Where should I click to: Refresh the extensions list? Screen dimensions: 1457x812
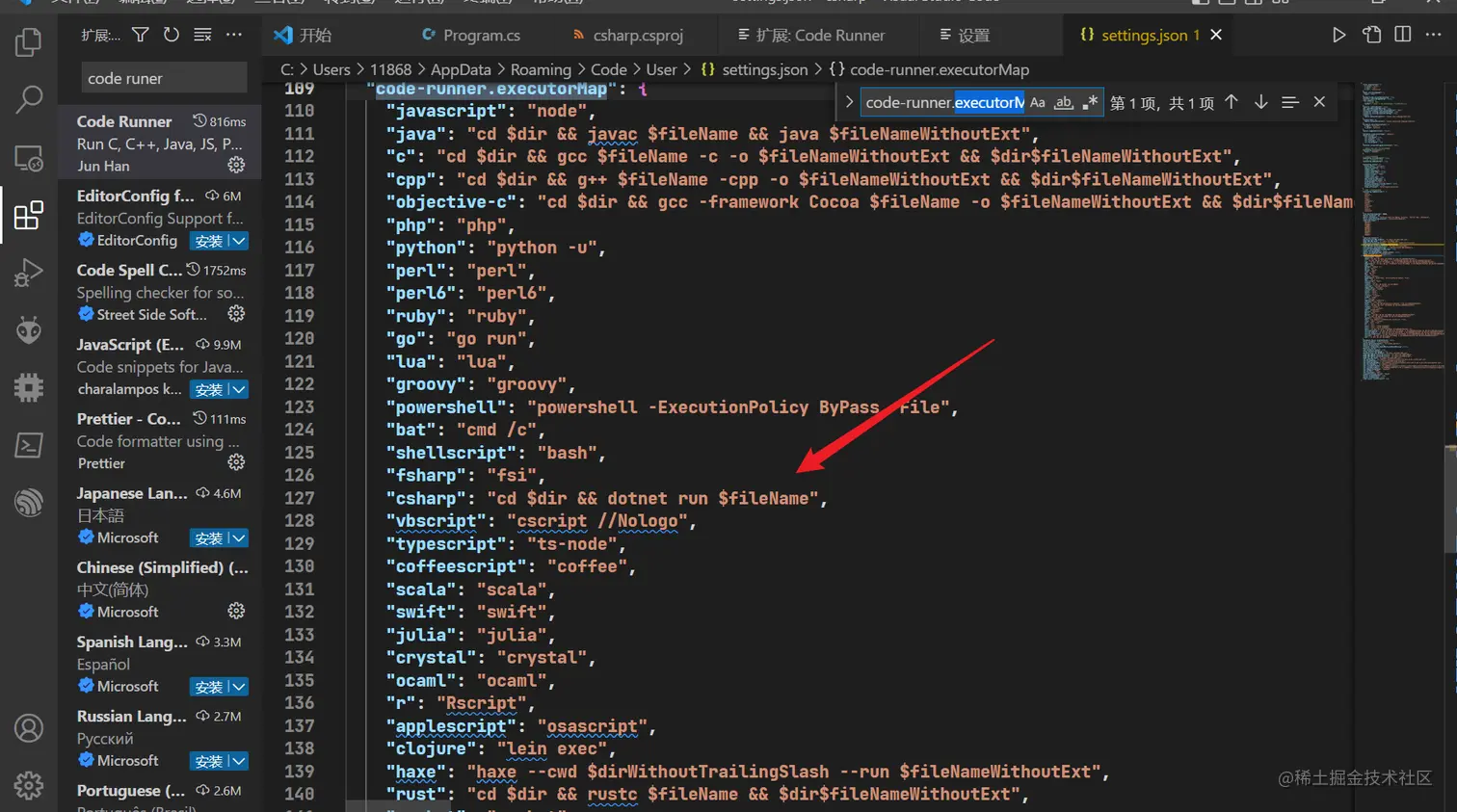coord(172,35)
